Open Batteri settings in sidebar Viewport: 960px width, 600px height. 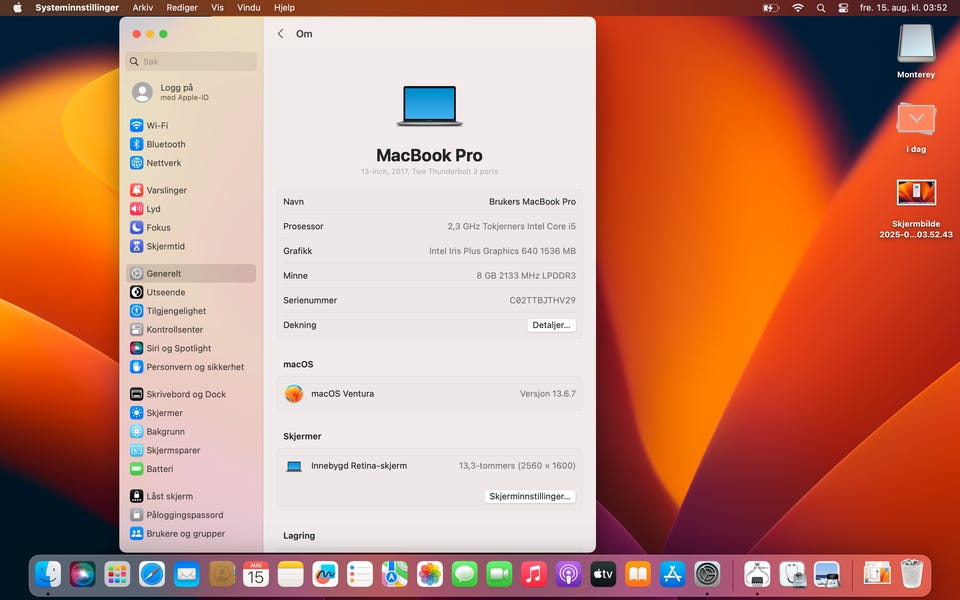159,469
